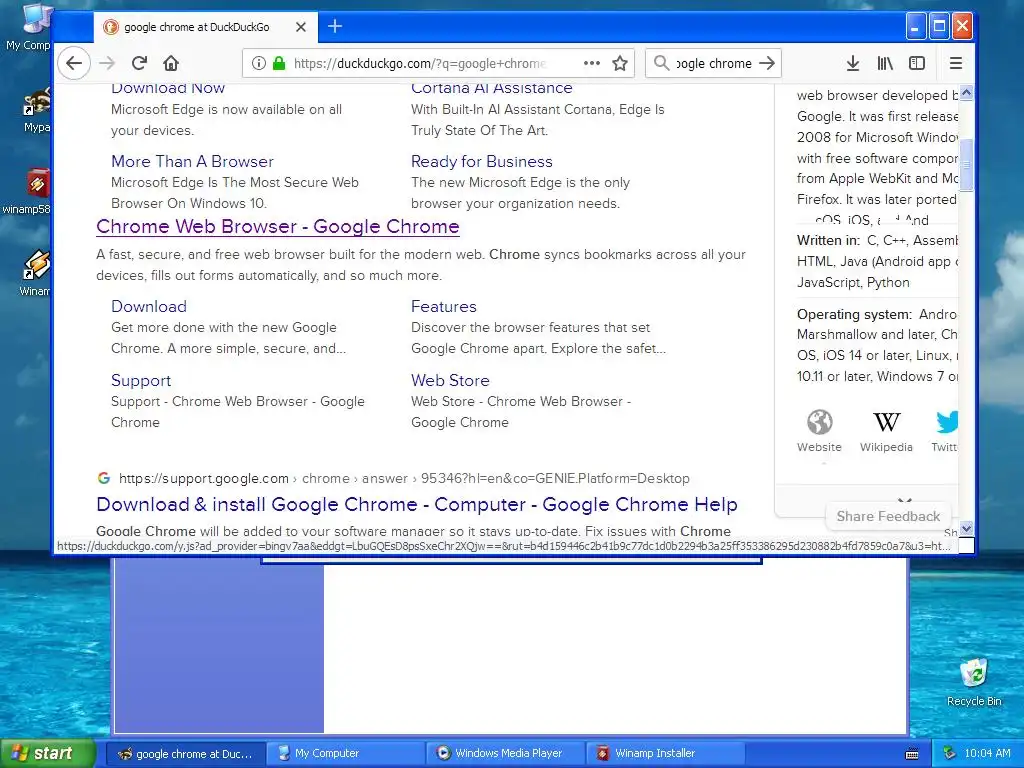1024x768 pixels.
Task: Toggle the sidebar view
Action: 917,63
